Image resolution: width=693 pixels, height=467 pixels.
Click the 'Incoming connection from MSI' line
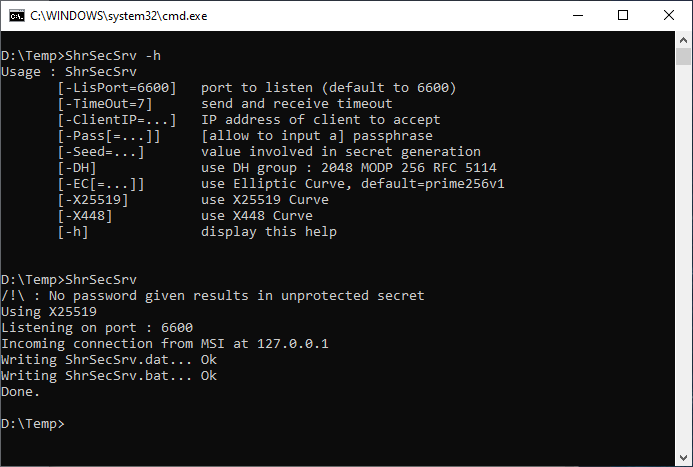tap(165, 344)
